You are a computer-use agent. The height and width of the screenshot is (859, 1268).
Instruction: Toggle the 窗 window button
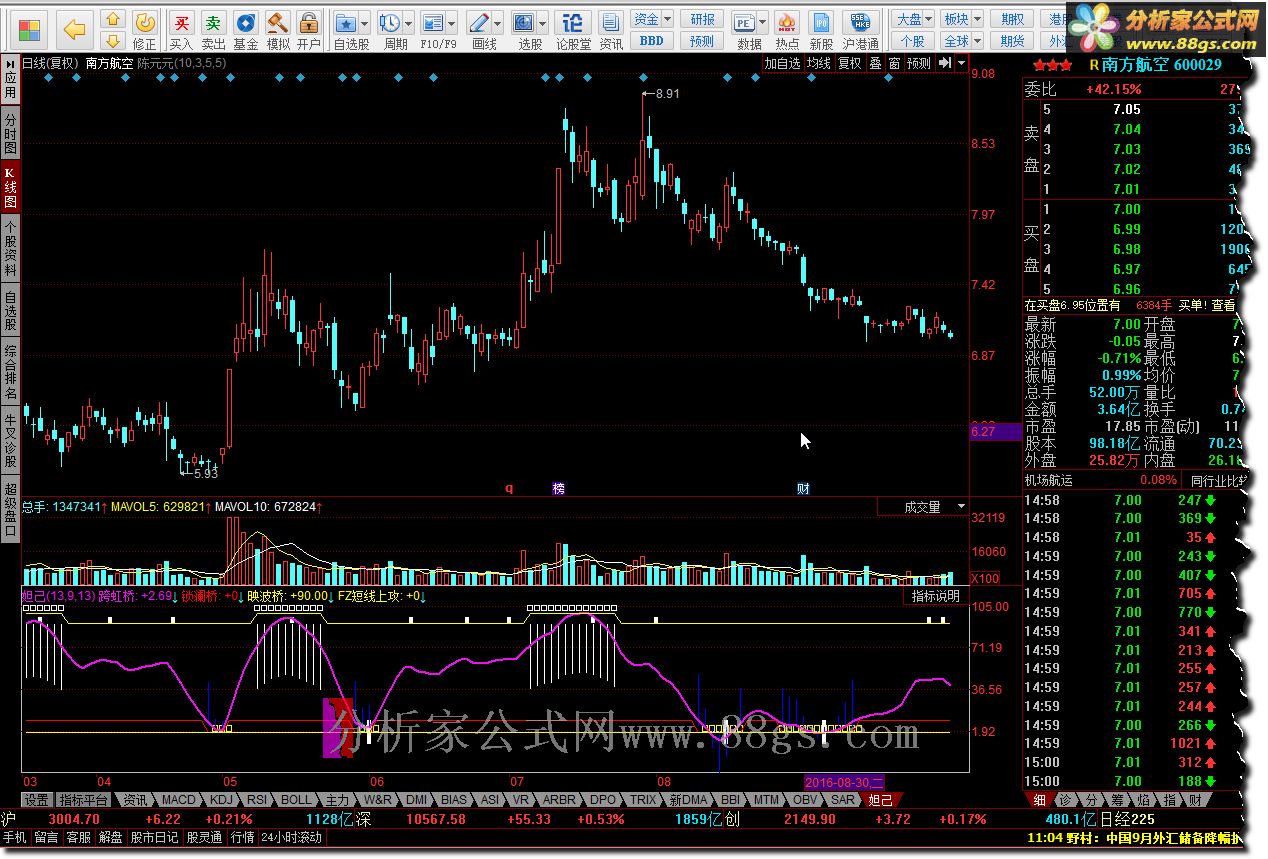(894, 63)
